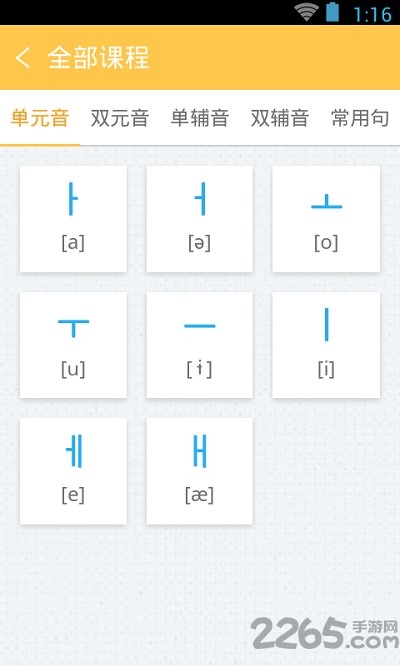This screenshot has width=400, height=666.
Task: Tap the 1:16 clock in status bar
Action: (x=372, y=14)
